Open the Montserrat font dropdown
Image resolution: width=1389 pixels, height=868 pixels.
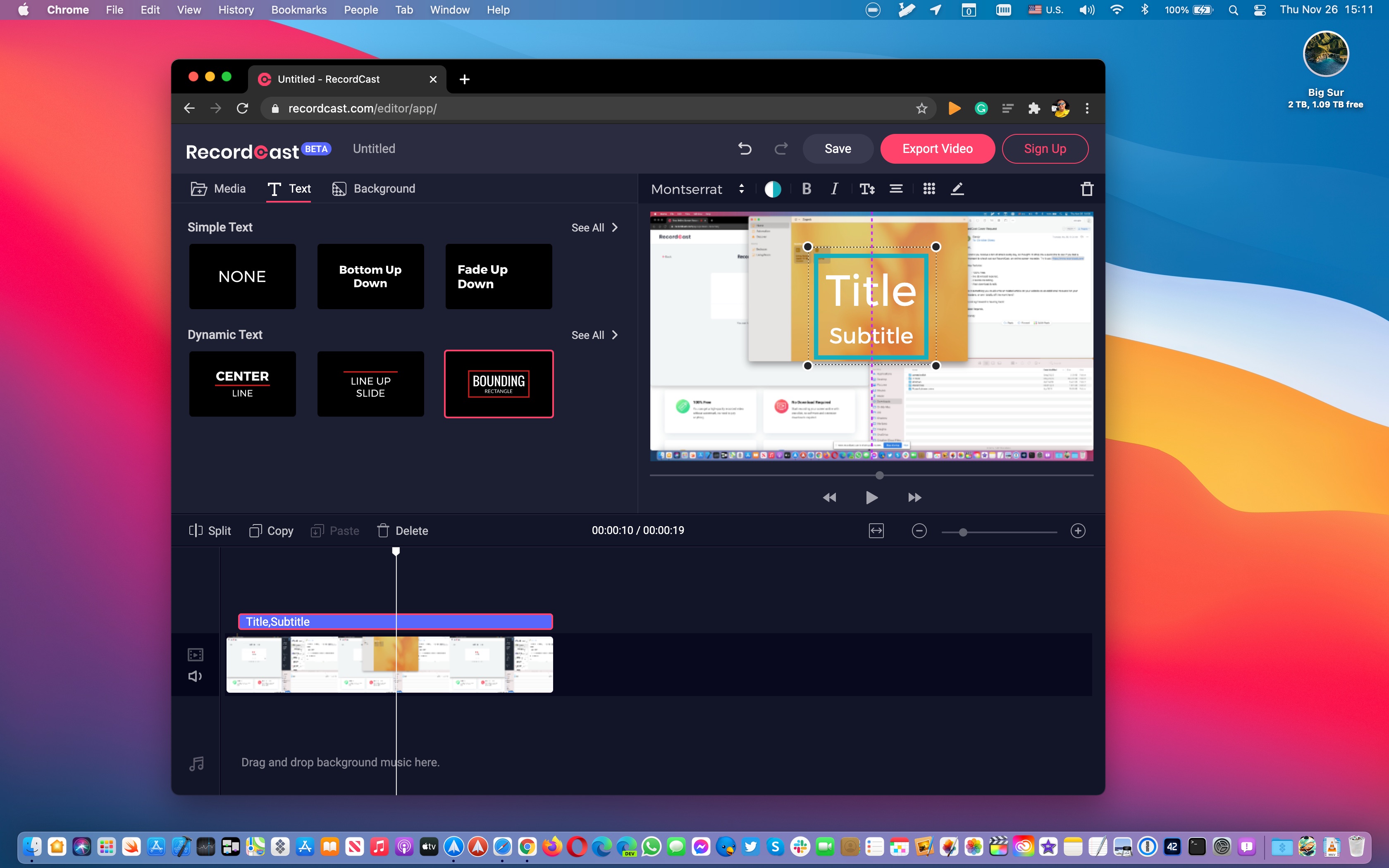coord(697,189)
